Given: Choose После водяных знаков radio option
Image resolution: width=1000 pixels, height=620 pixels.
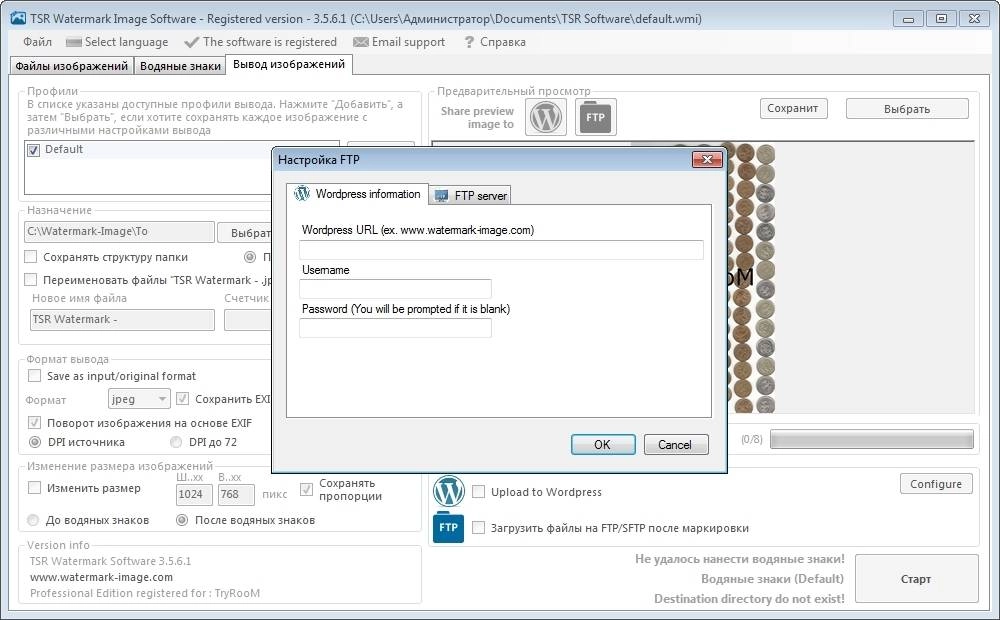Looking at the screenshot, I should (182, 520).
